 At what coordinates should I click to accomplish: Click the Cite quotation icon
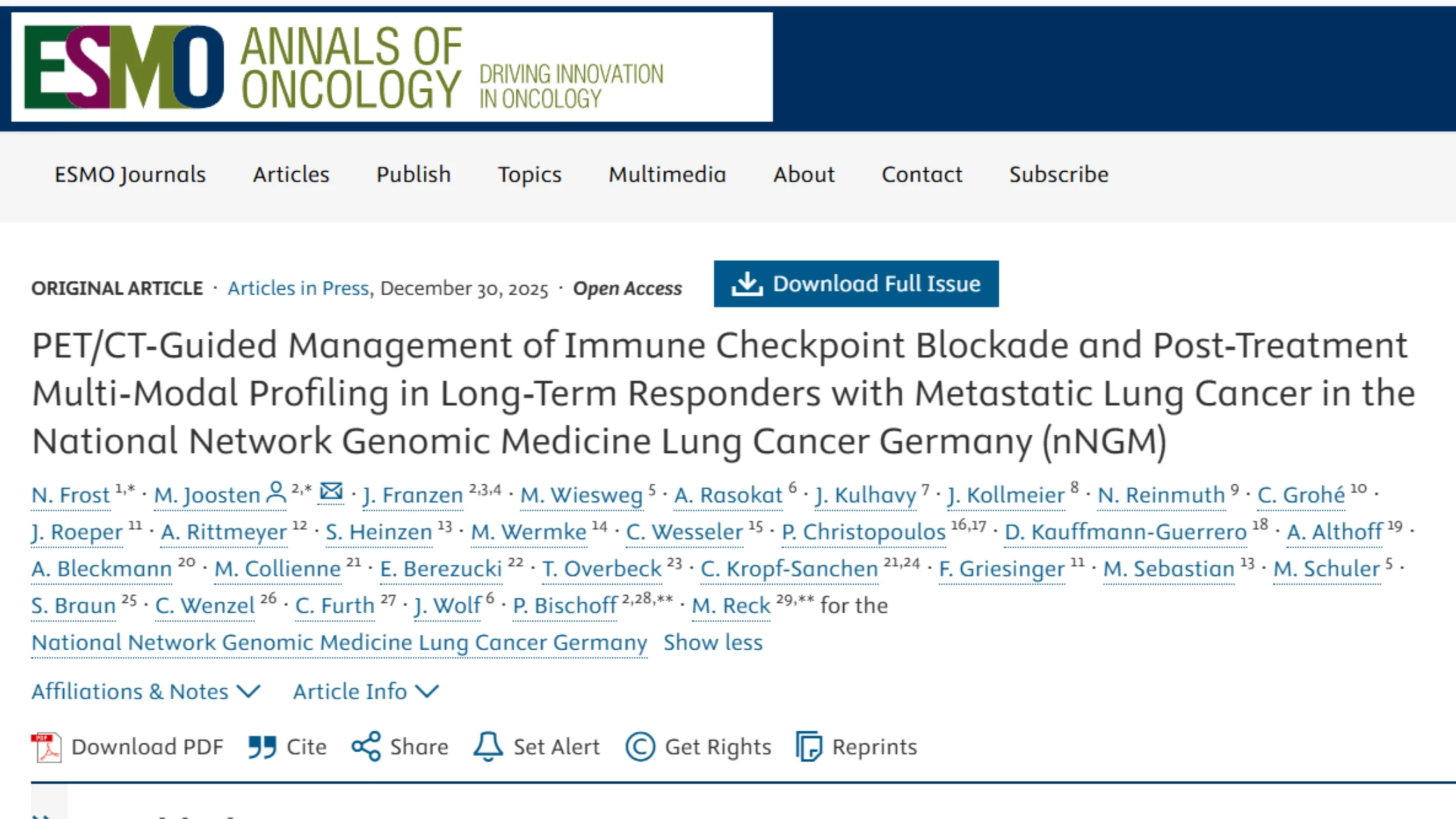click(263, 746)
